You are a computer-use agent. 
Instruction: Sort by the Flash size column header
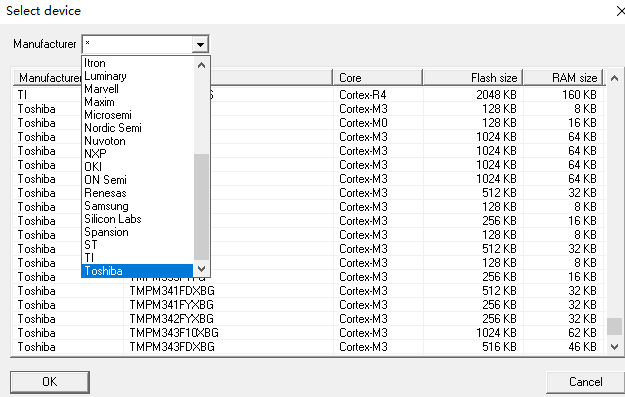click(473, 78)
